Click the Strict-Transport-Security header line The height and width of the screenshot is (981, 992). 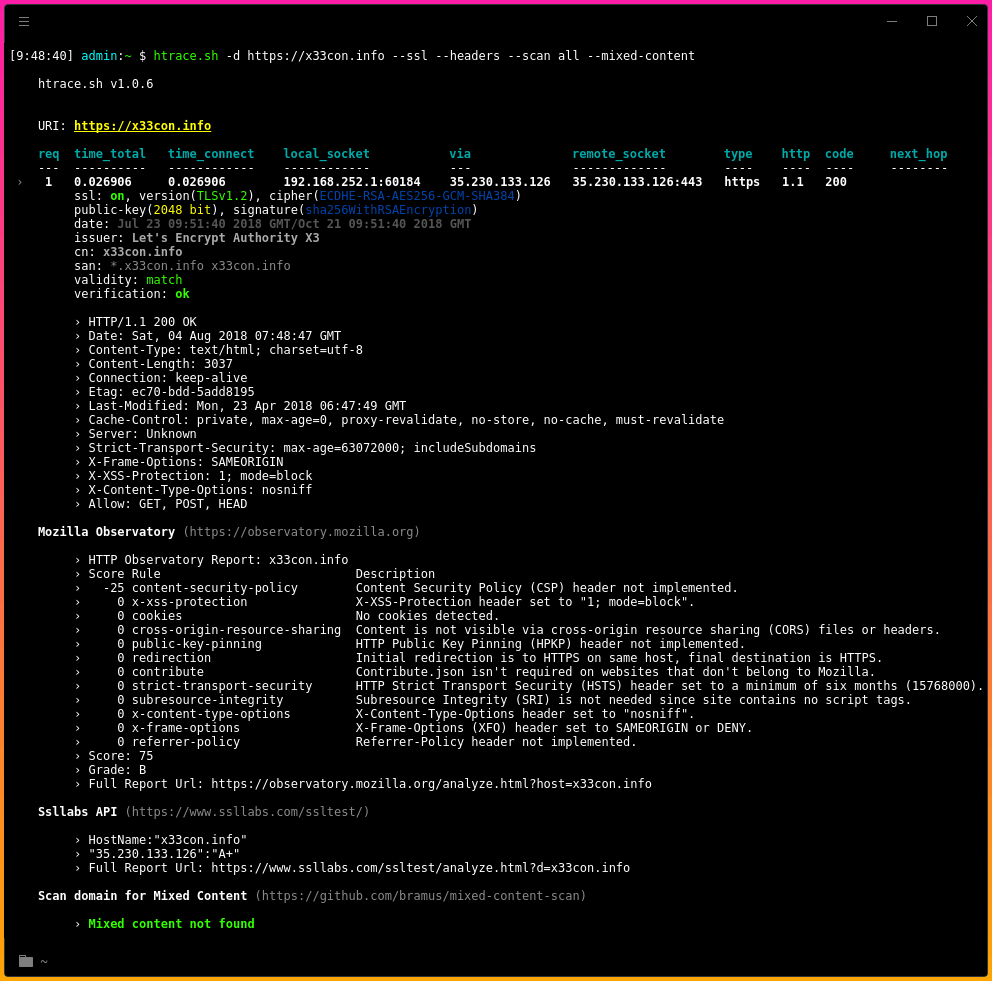(312, 448)
